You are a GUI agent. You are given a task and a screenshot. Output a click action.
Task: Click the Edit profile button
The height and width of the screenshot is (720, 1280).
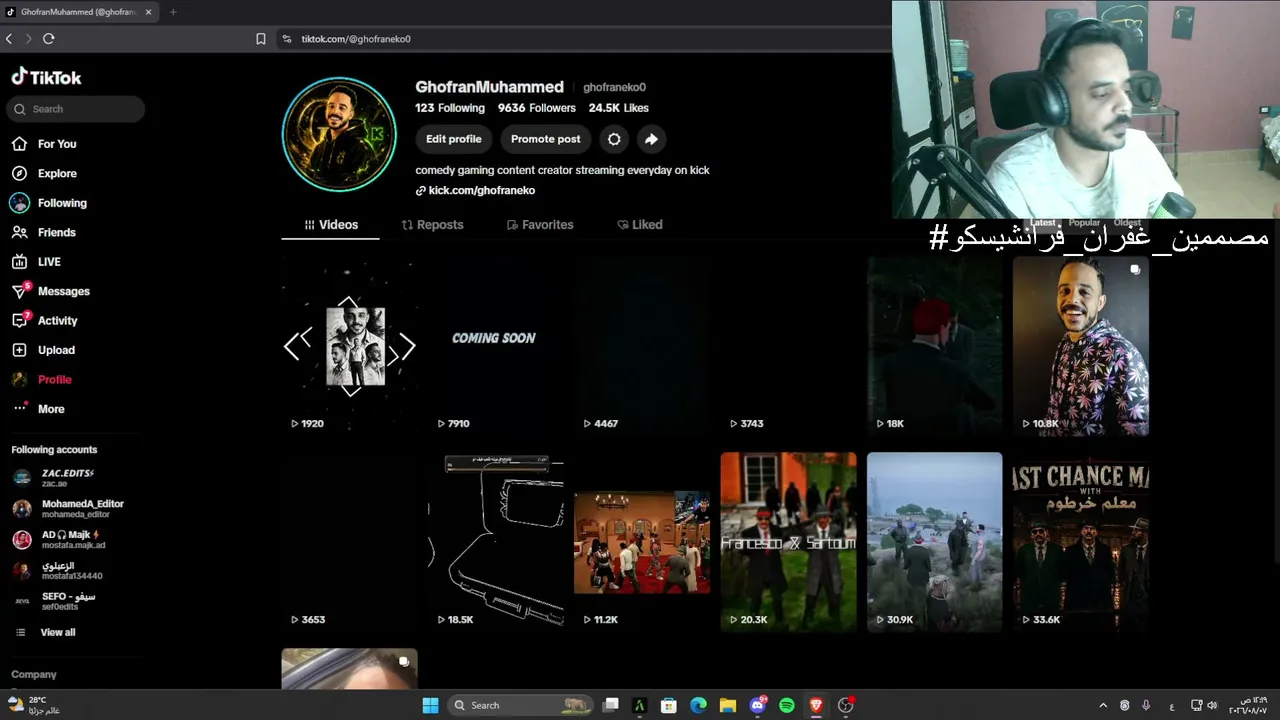[454, 139]
